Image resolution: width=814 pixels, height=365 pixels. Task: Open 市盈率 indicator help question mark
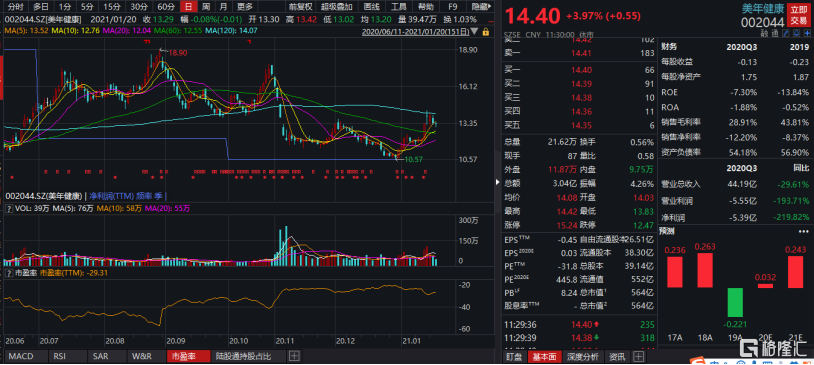click(x=8, y=273)
